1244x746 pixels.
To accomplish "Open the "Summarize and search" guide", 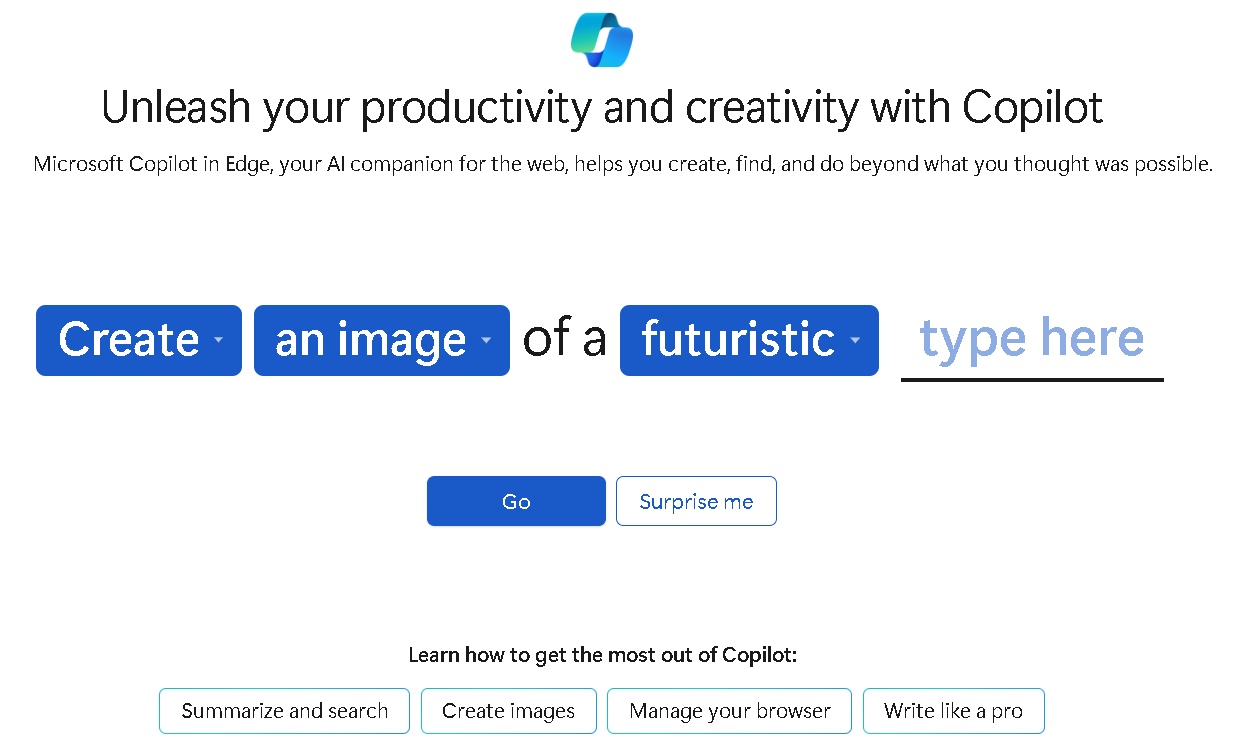I will point(284,710).
